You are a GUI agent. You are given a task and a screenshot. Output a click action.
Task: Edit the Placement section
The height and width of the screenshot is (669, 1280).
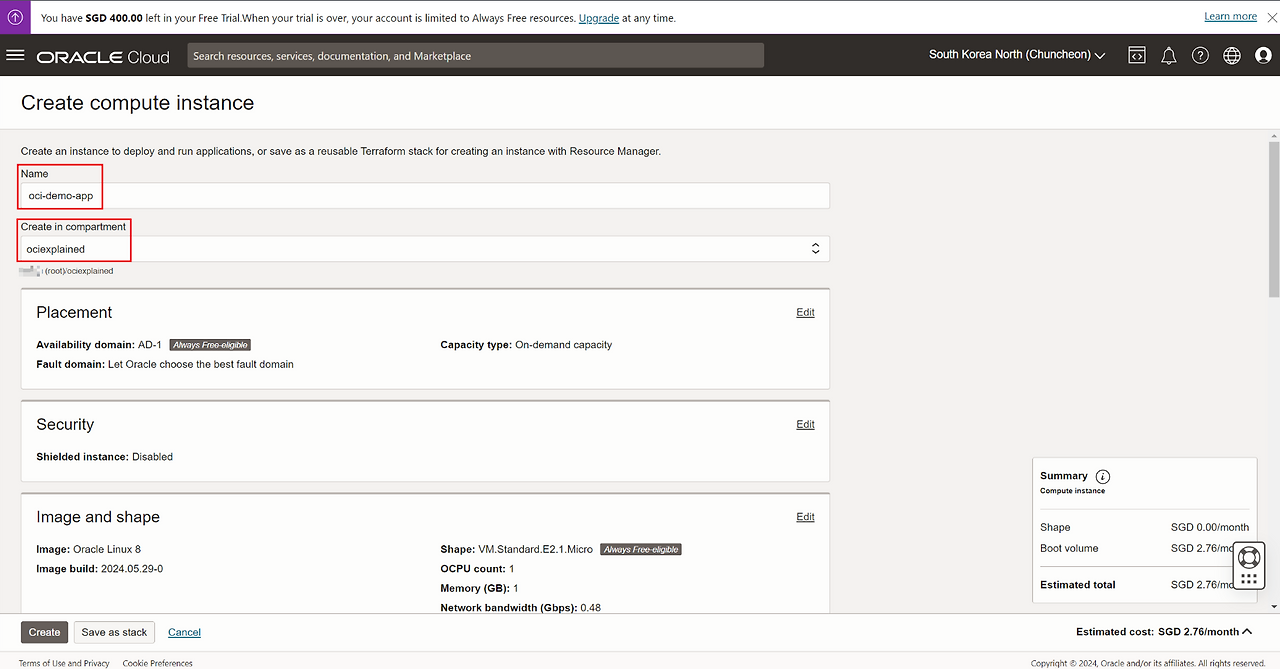805,313
